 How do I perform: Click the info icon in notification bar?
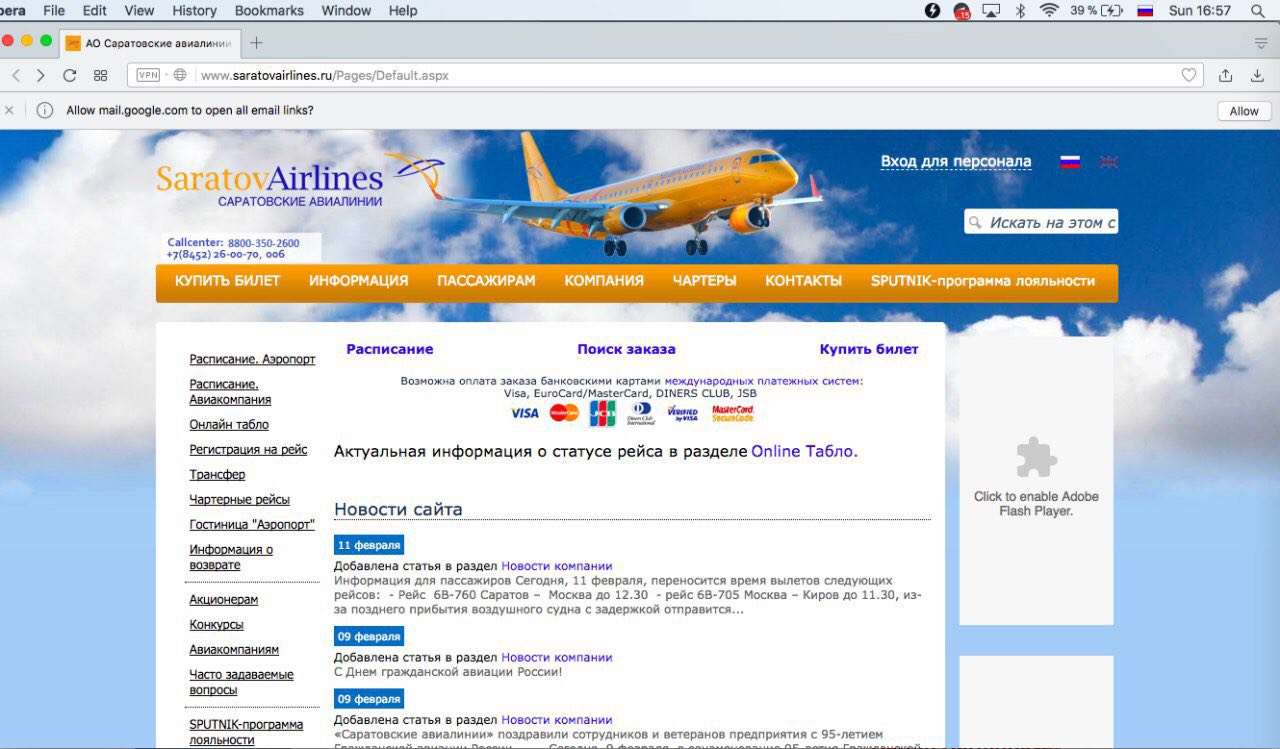44,110
